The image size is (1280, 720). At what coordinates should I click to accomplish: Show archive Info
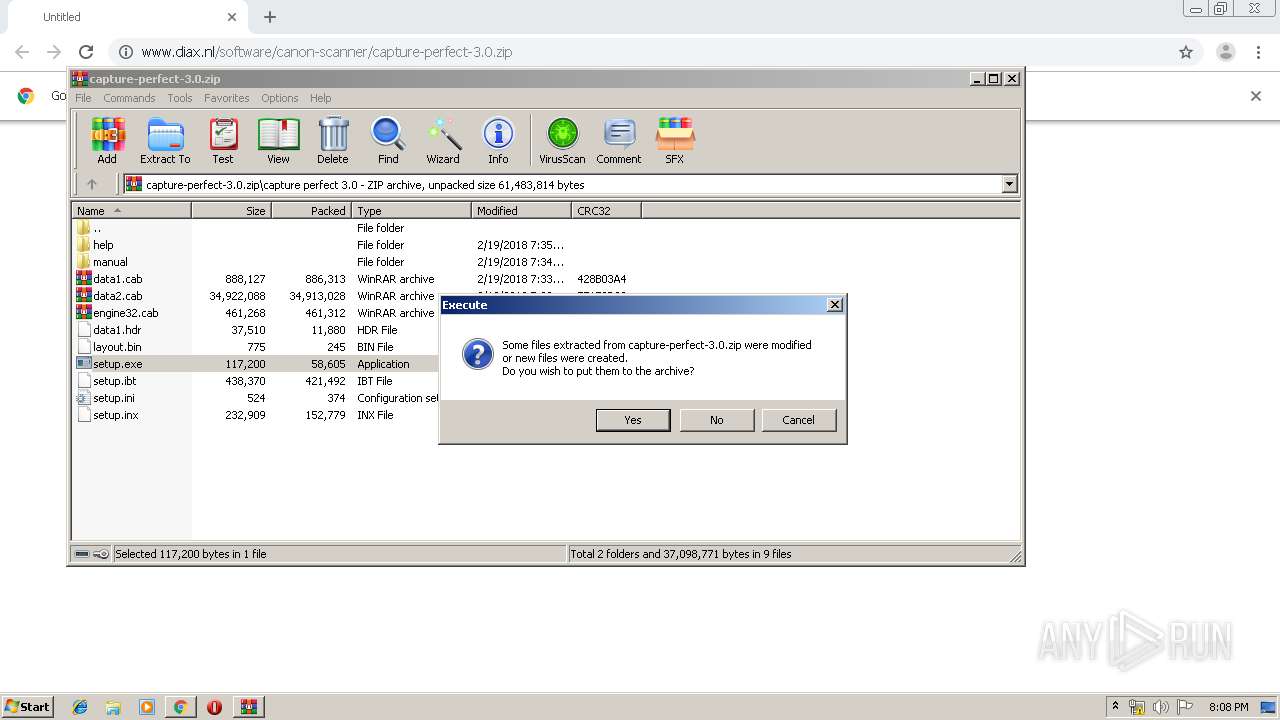click(x=498, y=140)
